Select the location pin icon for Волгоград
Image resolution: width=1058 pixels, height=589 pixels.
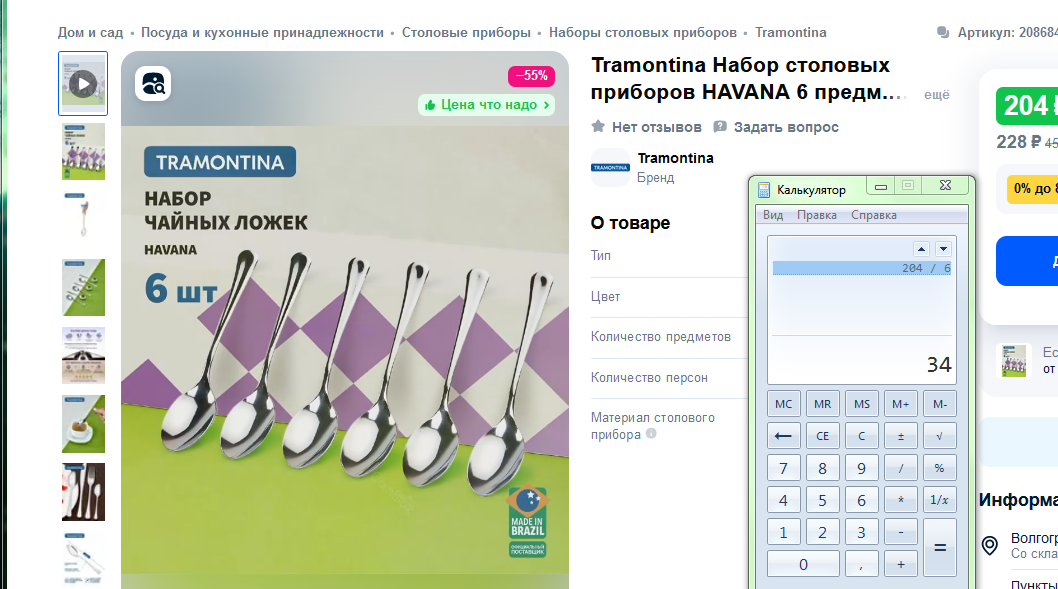[x=990, y=545]
